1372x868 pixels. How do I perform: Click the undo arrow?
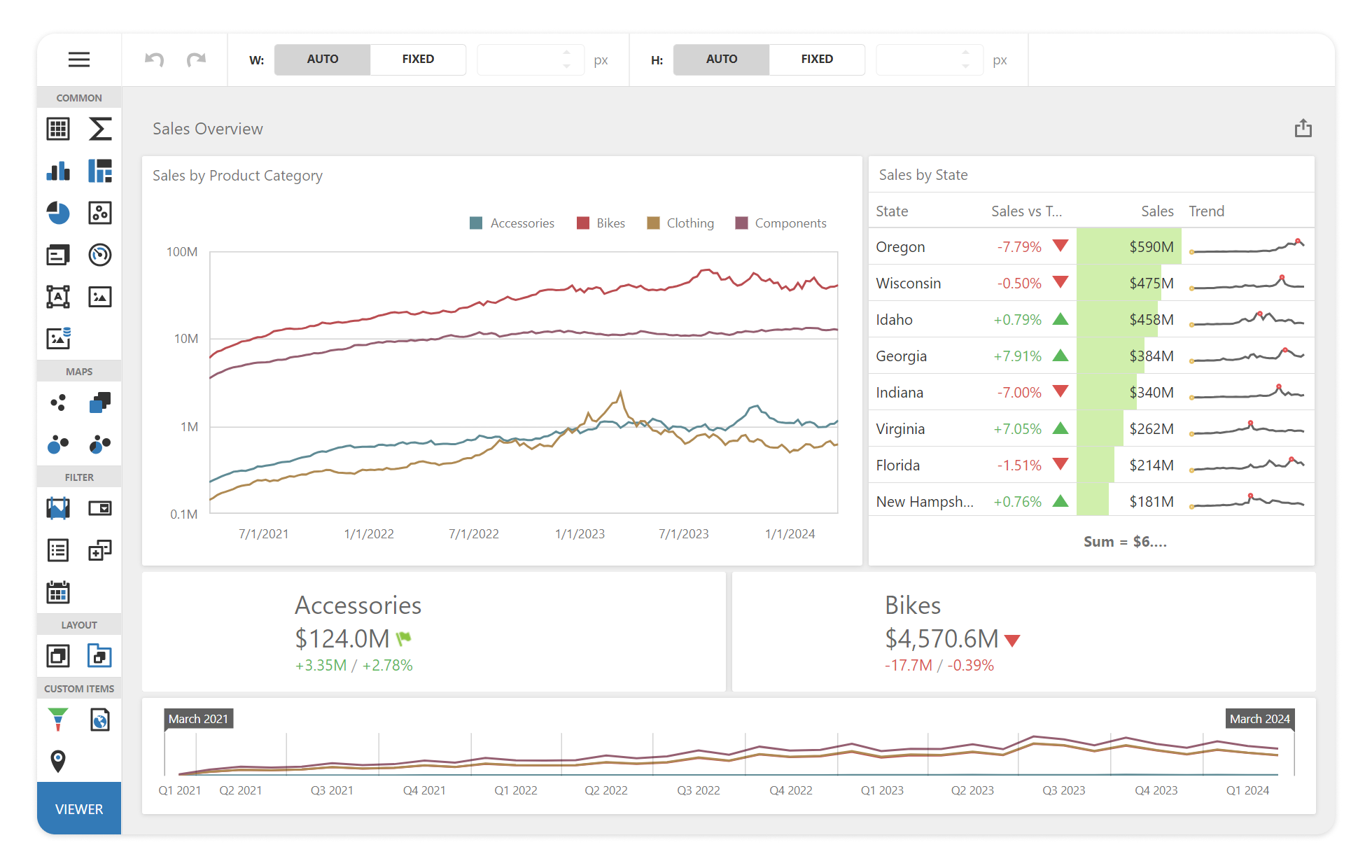tap(154, 59)
